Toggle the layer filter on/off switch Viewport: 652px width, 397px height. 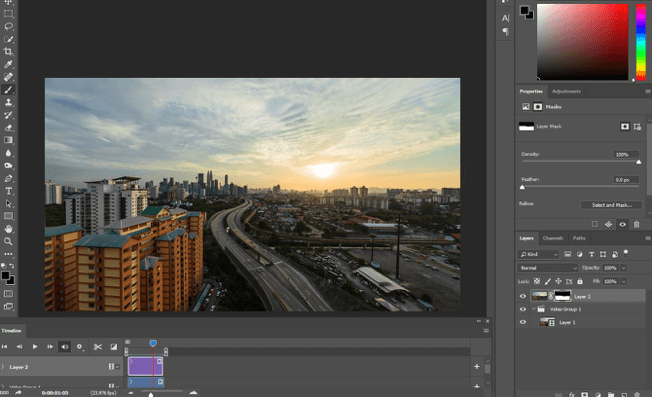click(626, 253)
